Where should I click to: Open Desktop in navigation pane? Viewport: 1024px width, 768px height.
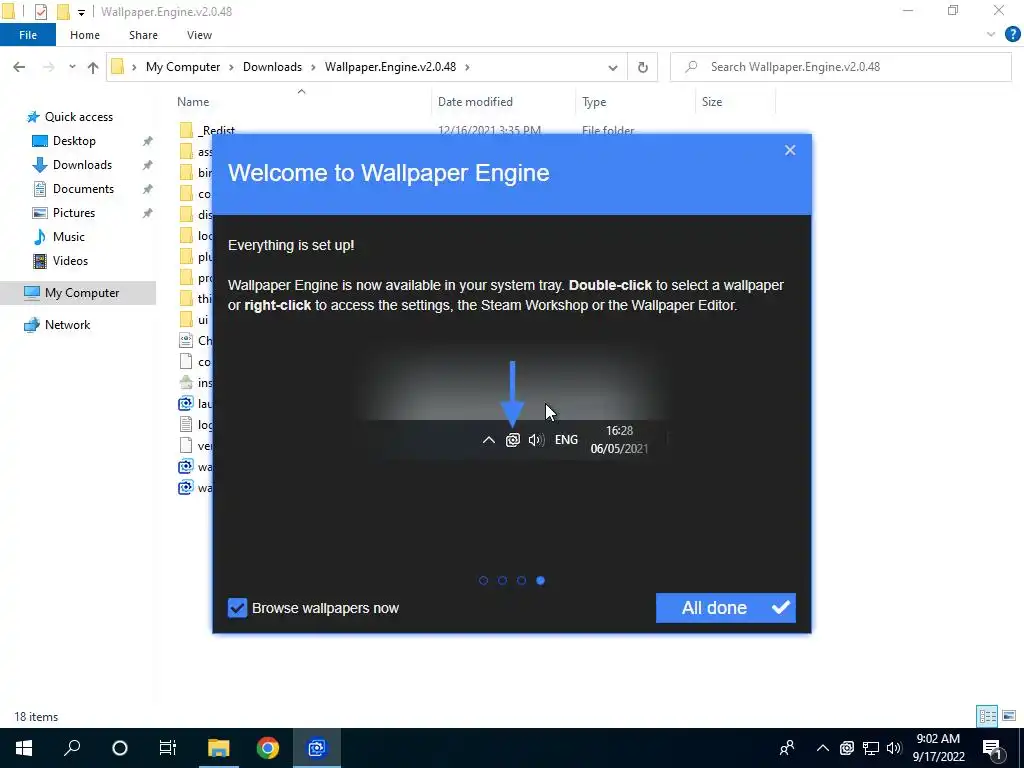tap(74, 141)
